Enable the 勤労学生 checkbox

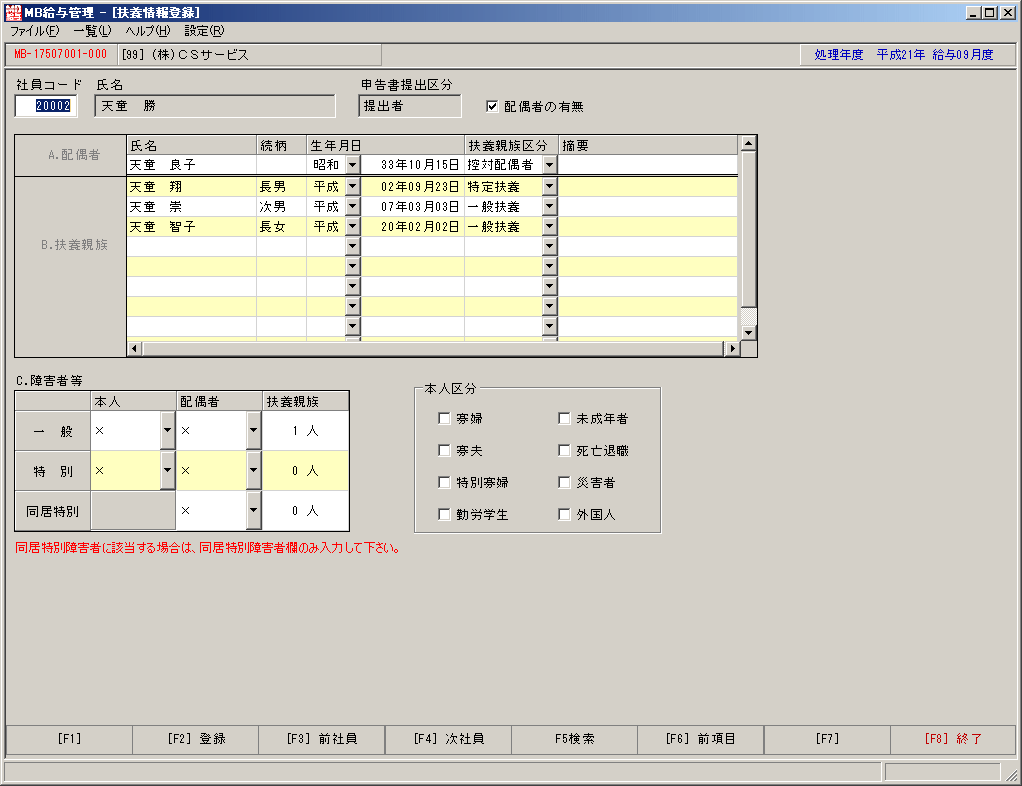point(445,514)
